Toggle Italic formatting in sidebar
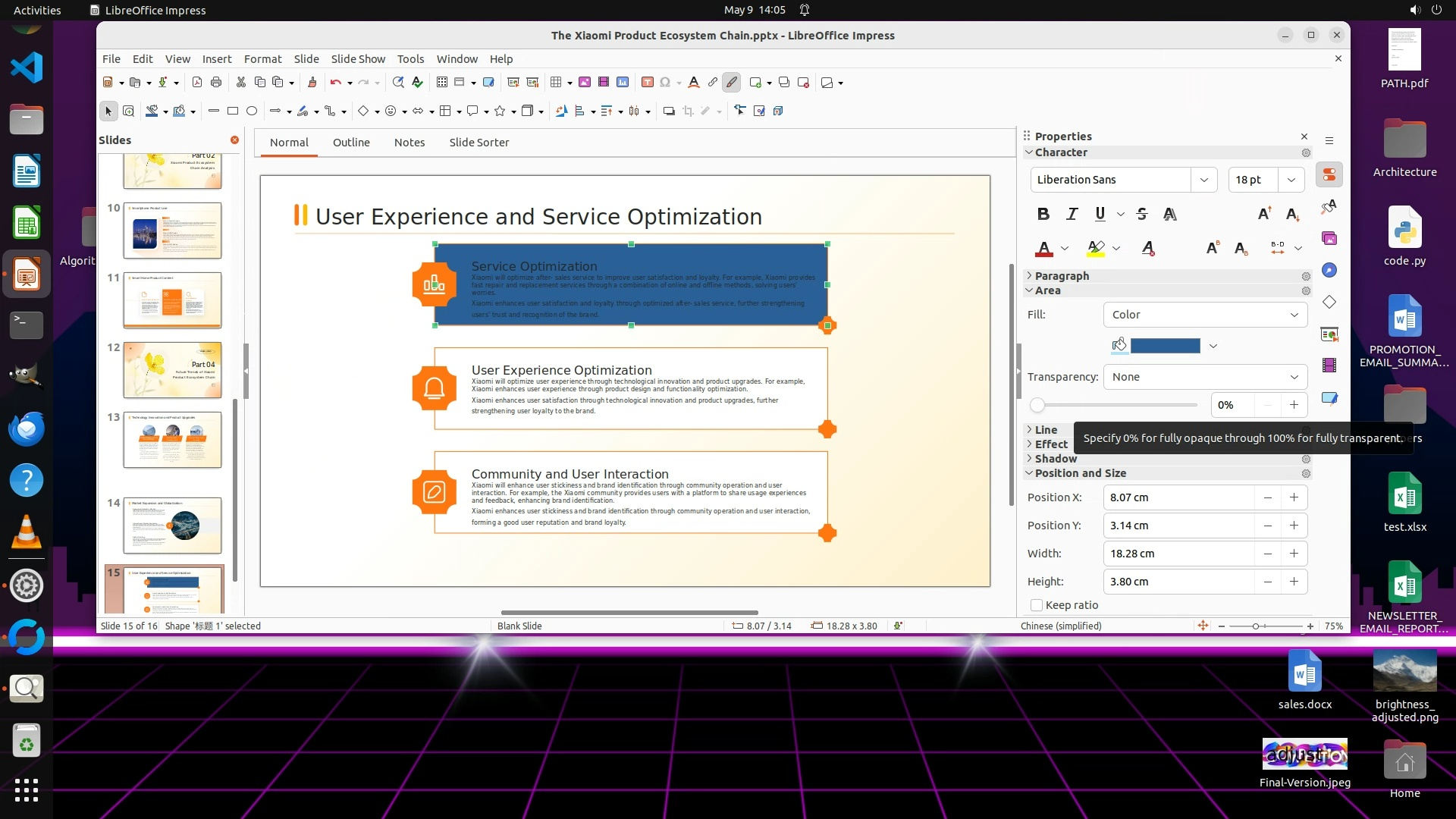The width and height of the screenshot is (1456, 819). (1072, 215)
